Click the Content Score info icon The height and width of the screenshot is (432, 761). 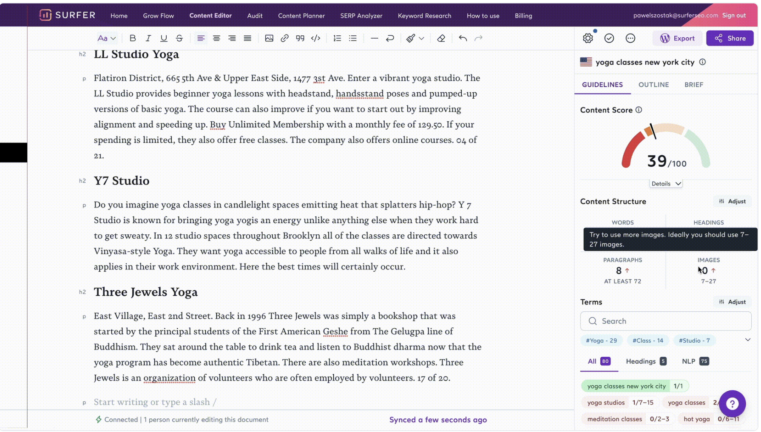[x=639, y=110]
